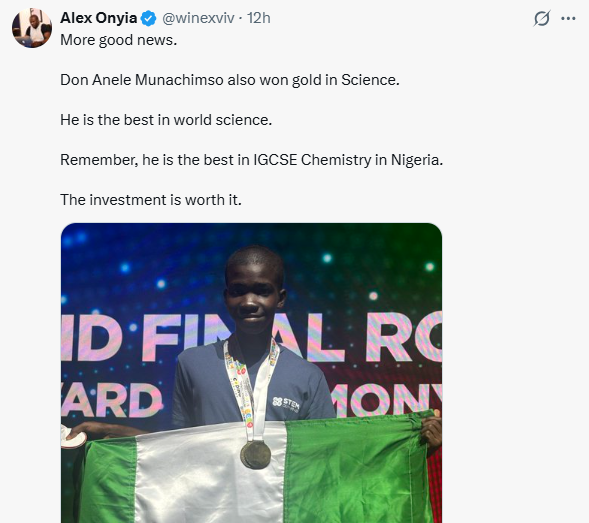Click the right green stripe of the flag

tap(359, 470)
